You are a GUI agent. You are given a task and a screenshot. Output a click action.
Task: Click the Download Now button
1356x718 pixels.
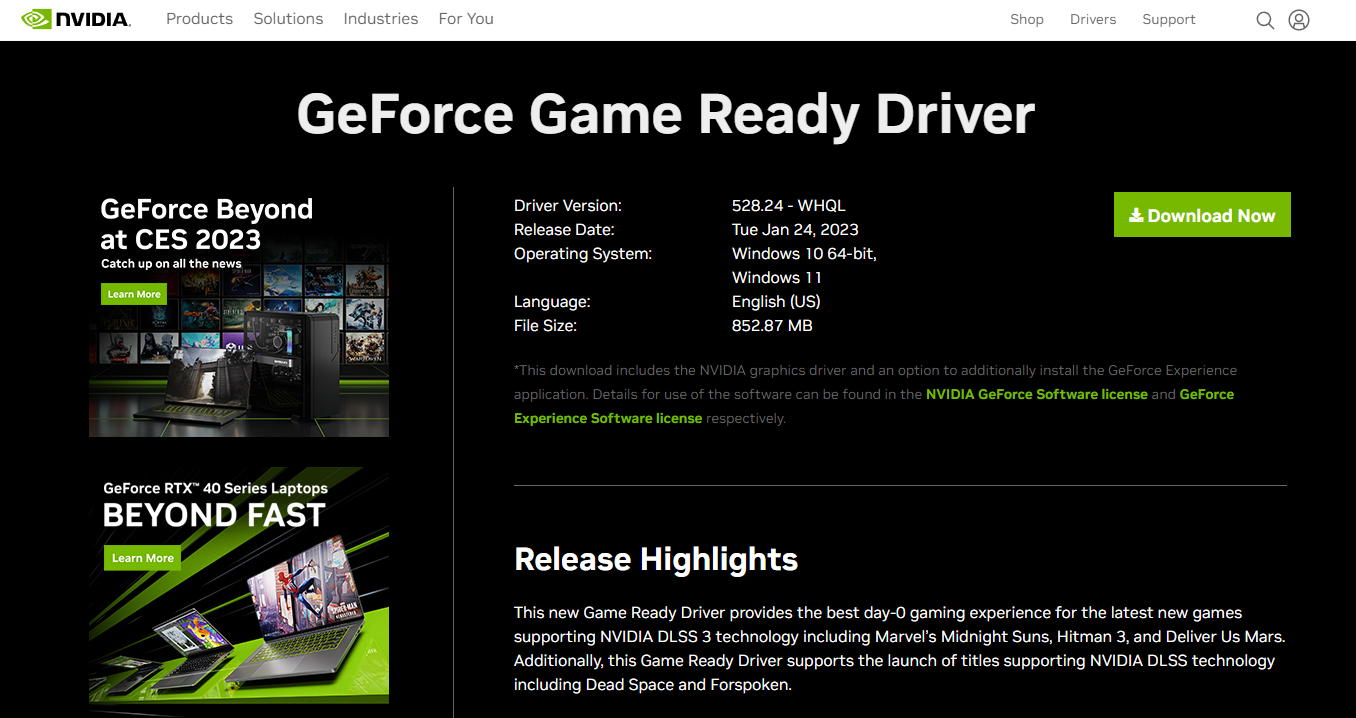(x=1202, y=215)
